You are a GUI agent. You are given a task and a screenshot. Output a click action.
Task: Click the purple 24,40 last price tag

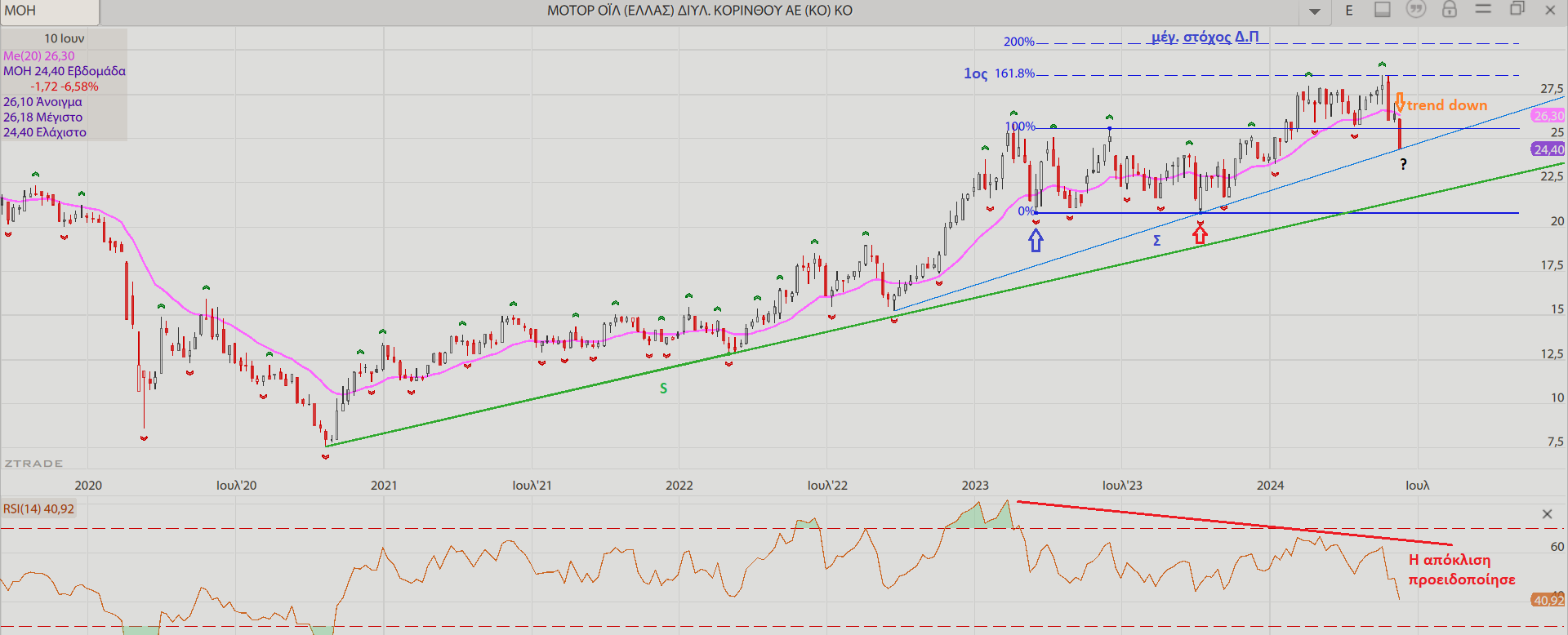[x=1548, y=149]
